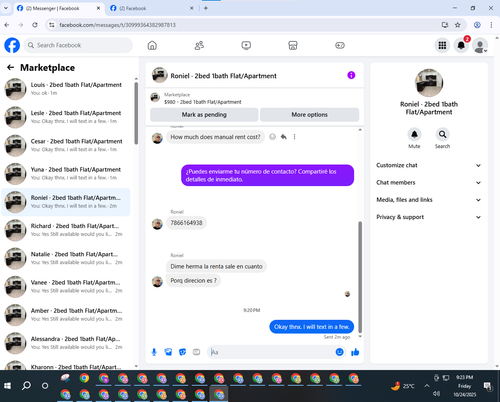The width and height of the screenshot is (500, 402).
Task: Open Windows Start menu
Action: [7, 386]
